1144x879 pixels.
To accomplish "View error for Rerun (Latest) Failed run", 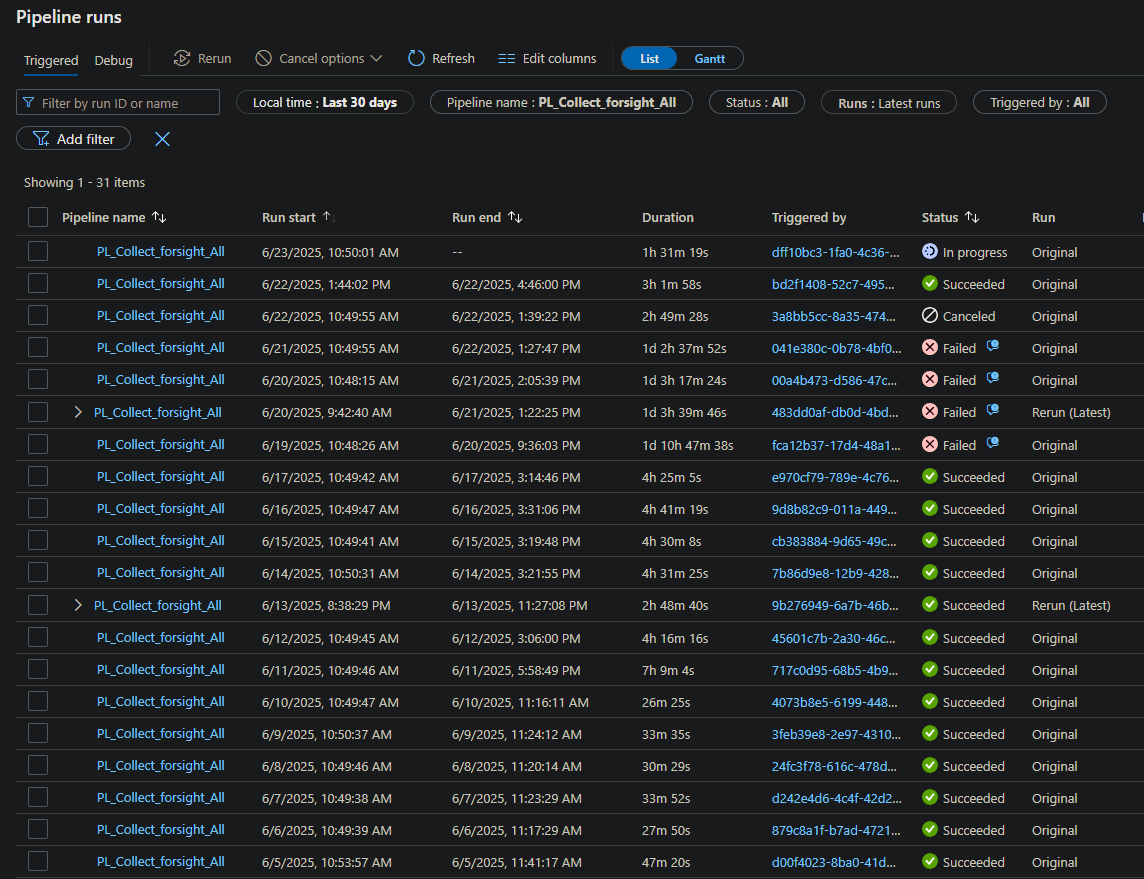I will 993,411.
